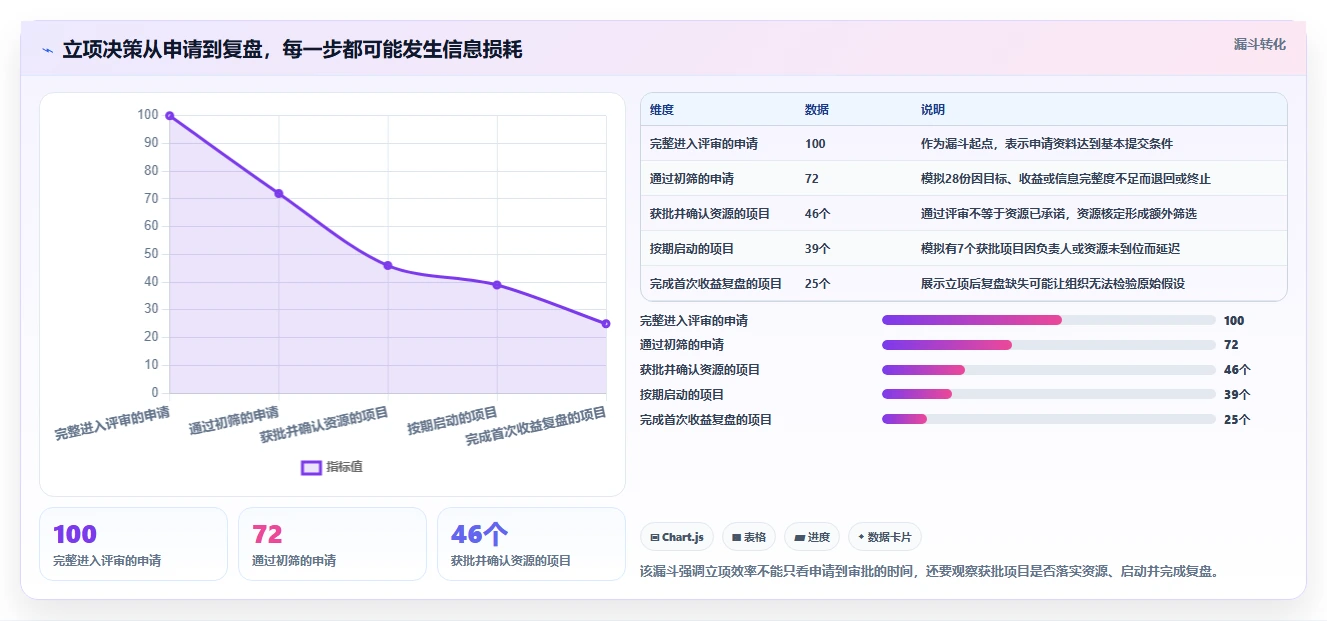
Task: Click footer note starting 该漏斗强调立项效率
Action: 929,572
